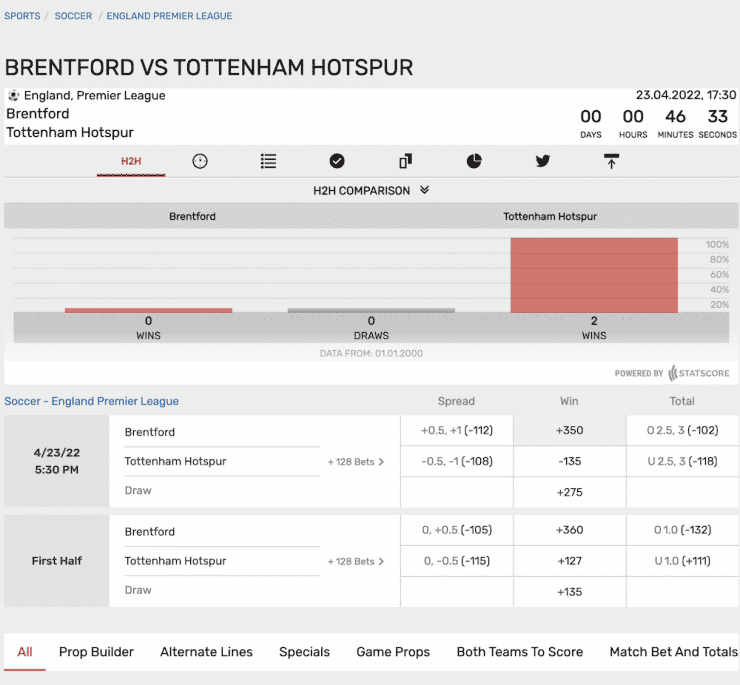Select the H2H tab

click(x=131, y=161)
